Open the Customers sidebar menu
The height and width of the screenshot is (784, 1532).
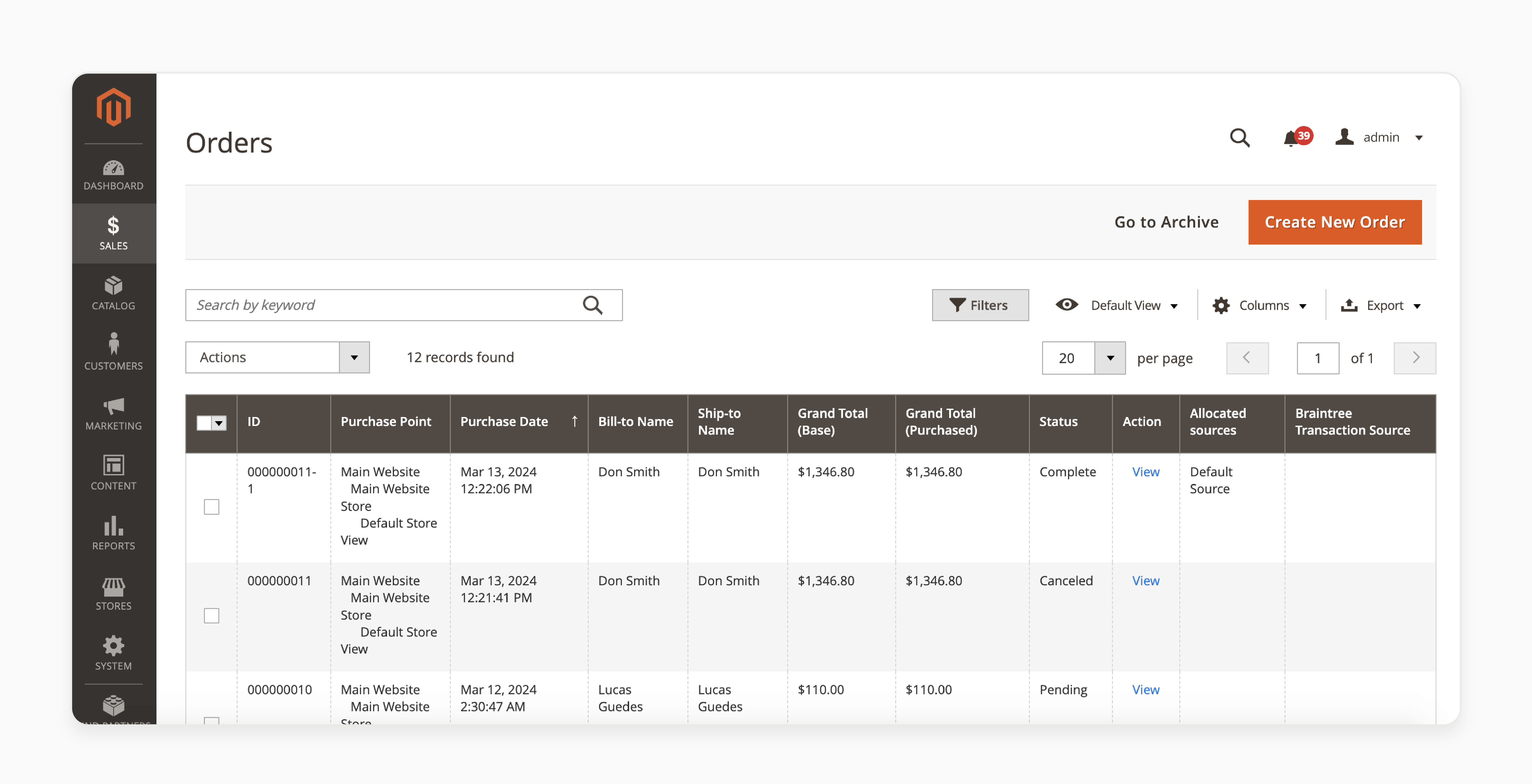click(x=113, y=353)
